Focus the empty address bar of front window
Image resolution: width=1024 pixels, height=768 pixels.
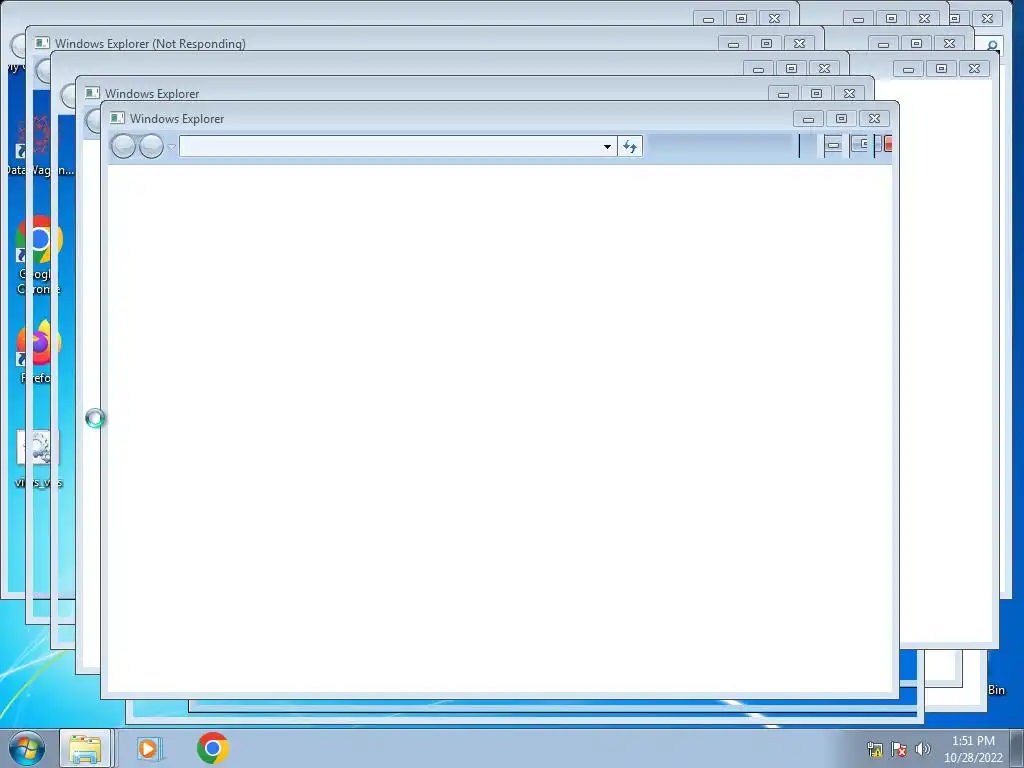pos(389,146)
